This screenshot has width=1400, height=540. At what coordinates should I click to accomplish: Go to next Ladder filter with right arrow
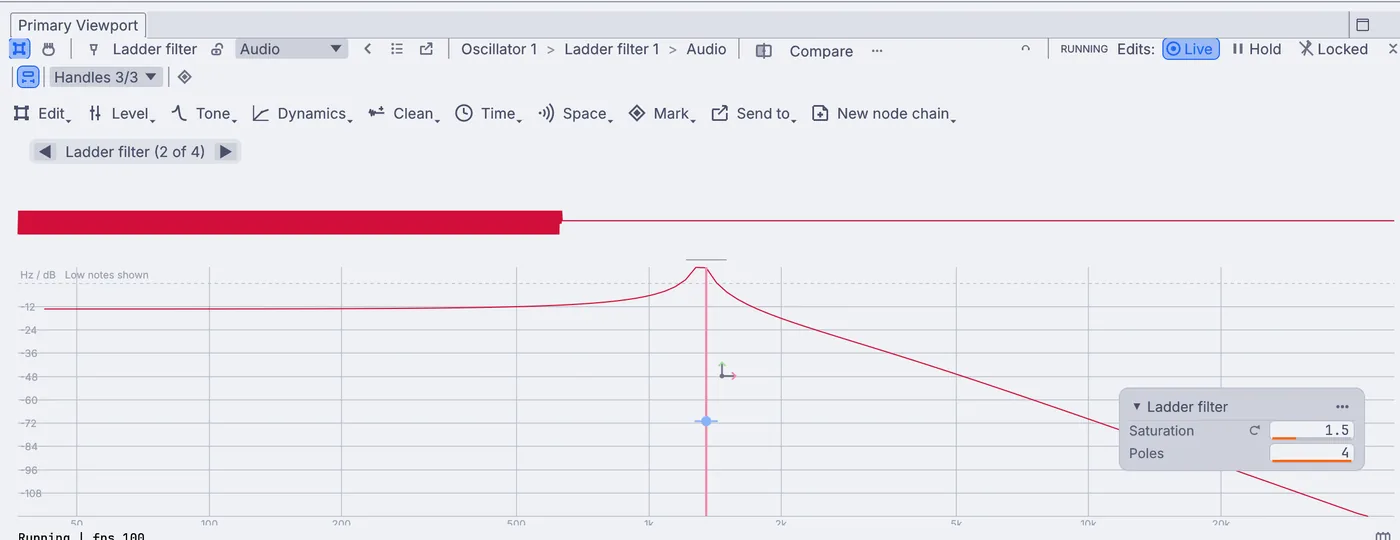pyautogui.click(x=226, y=152)
